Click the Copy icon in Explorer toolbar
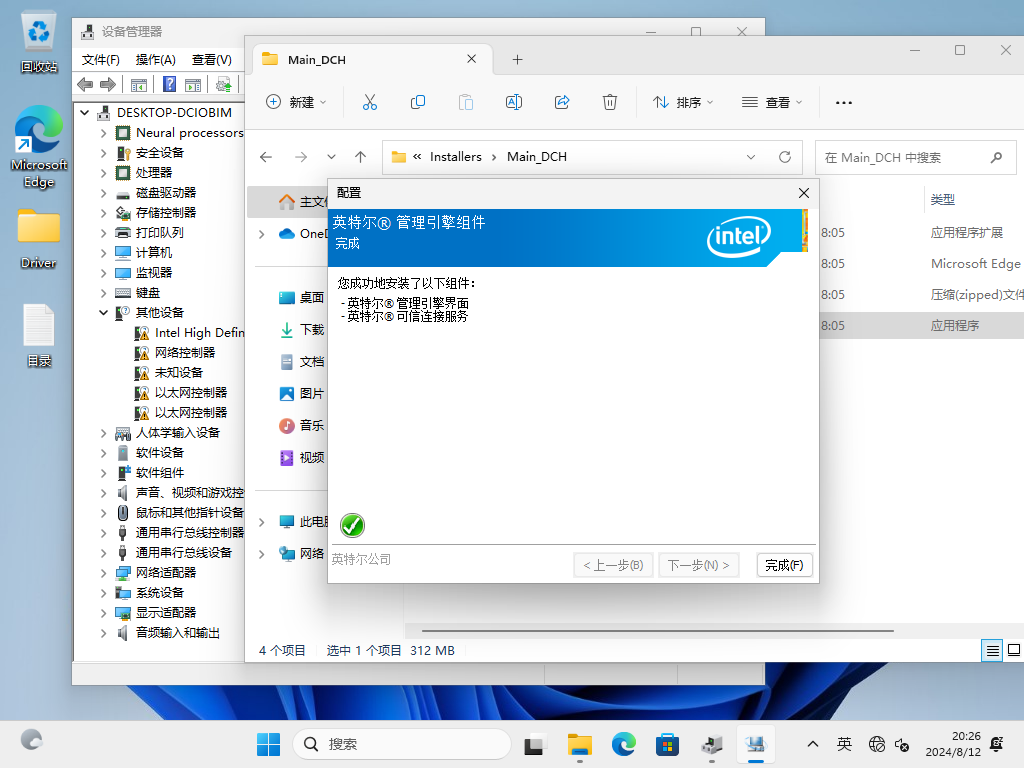 (418, 102)
